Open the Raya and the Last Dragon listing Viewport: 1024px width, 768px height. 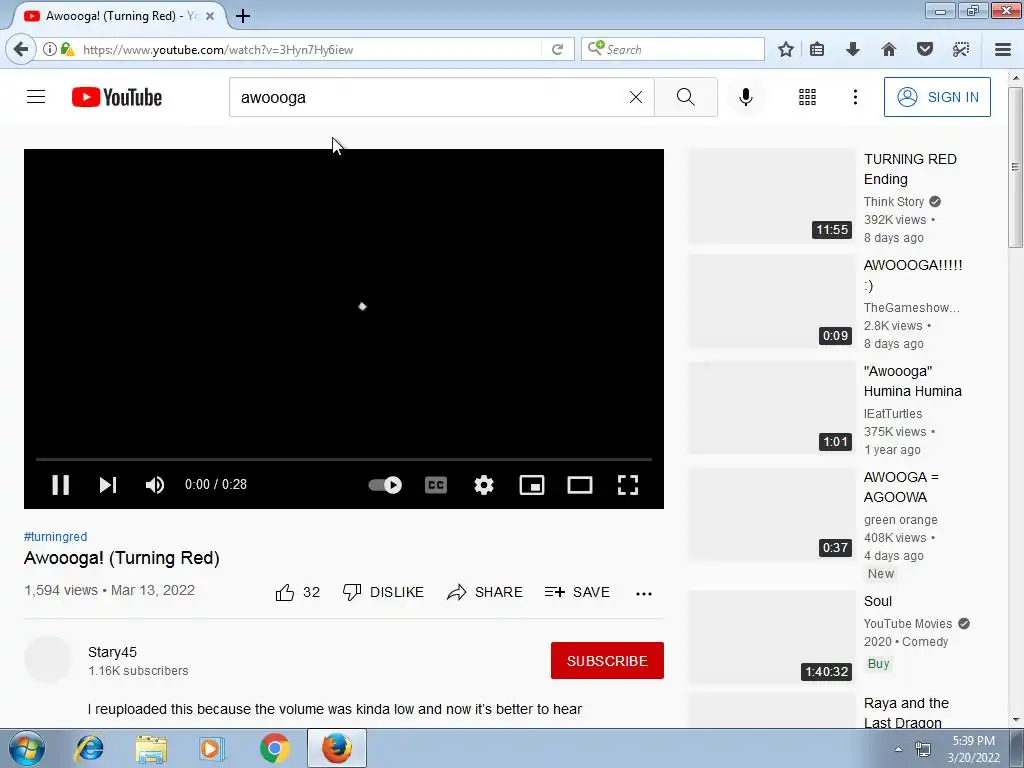coord(906,713)
